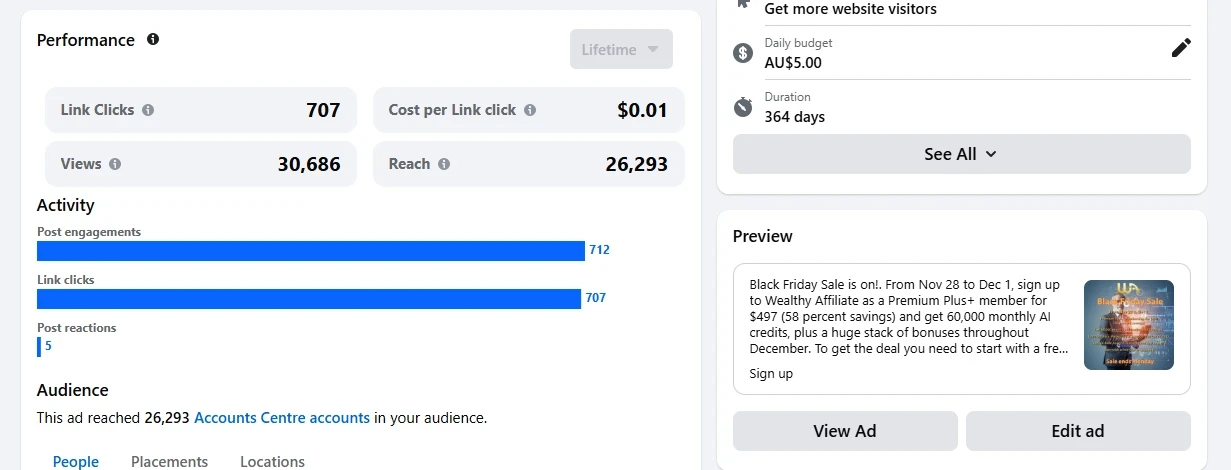Image resolution: width=1231 pixels, height=470 pixels.
Task: Click the Link Clicks info icon
Action: point(148,111)
